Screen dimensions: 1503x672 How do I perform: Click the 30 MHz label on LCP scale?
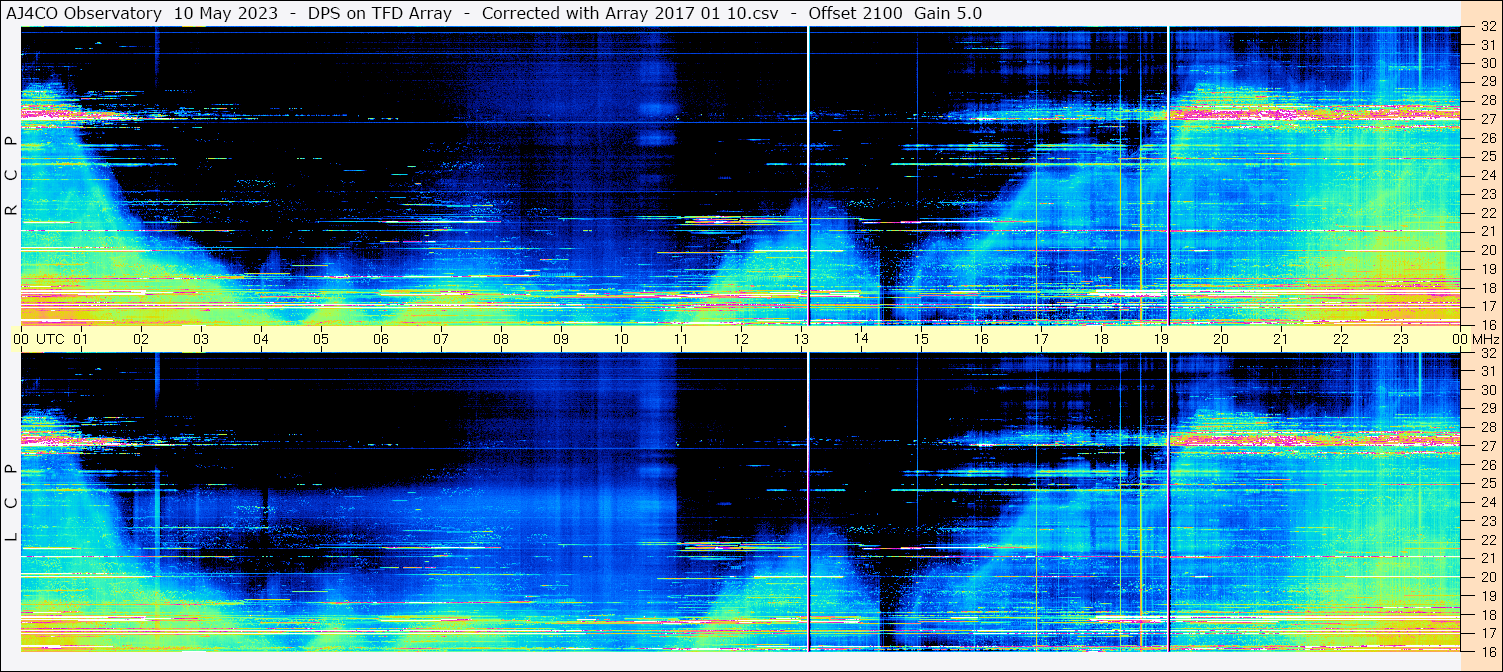tap(1487, 390)
